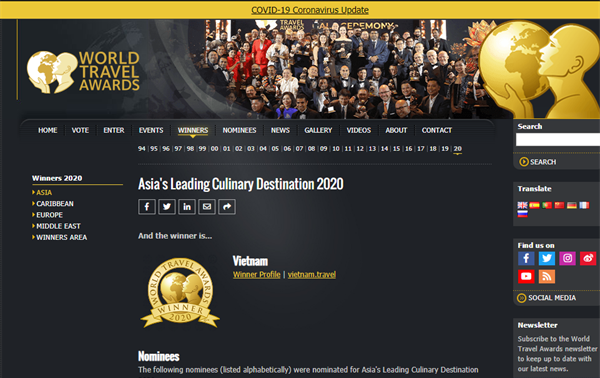
Task: Open the HOME menu item
Action: (47, 130)
